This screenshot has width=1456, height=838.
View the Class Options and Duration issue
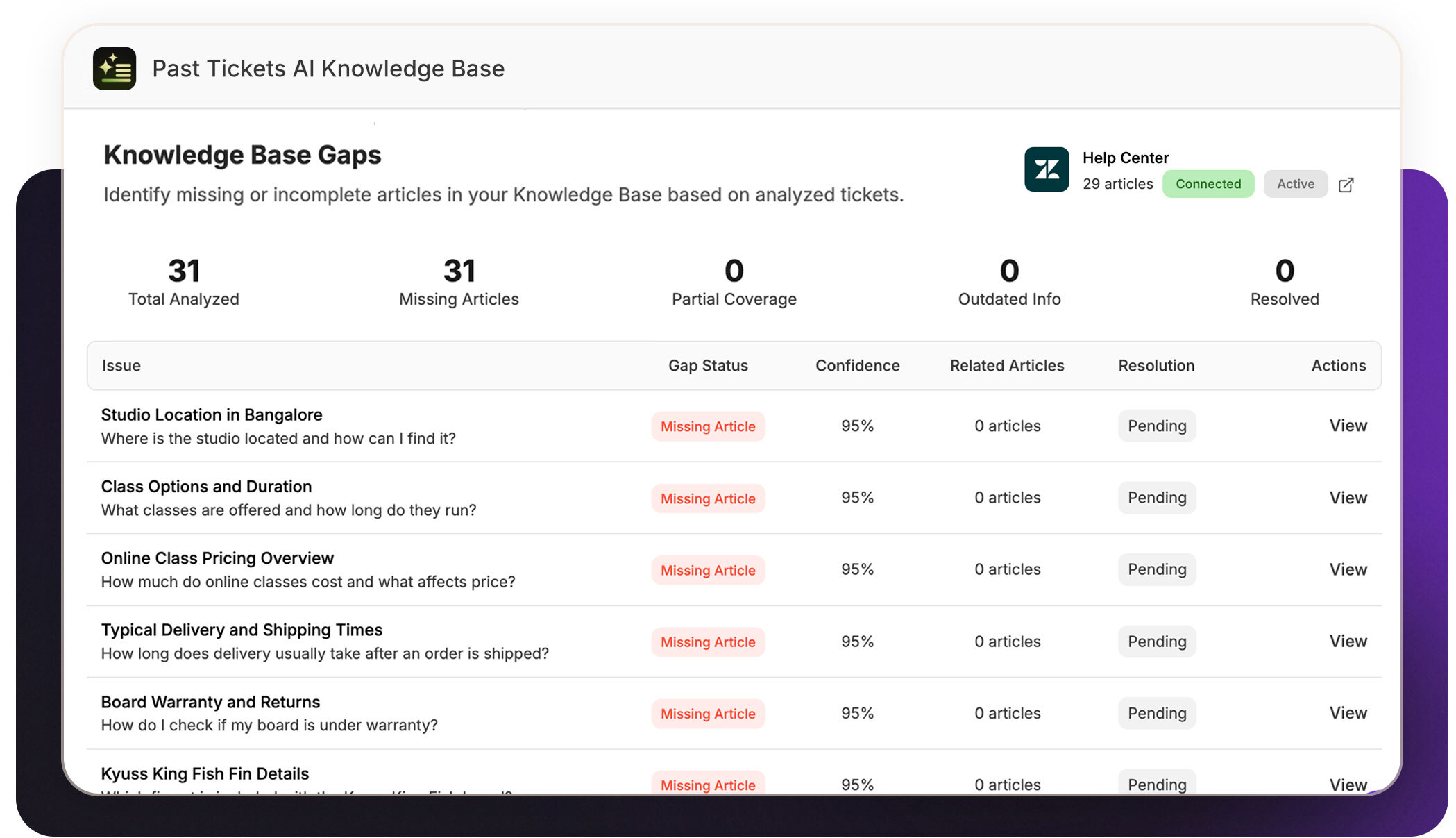pos(1347,498)
